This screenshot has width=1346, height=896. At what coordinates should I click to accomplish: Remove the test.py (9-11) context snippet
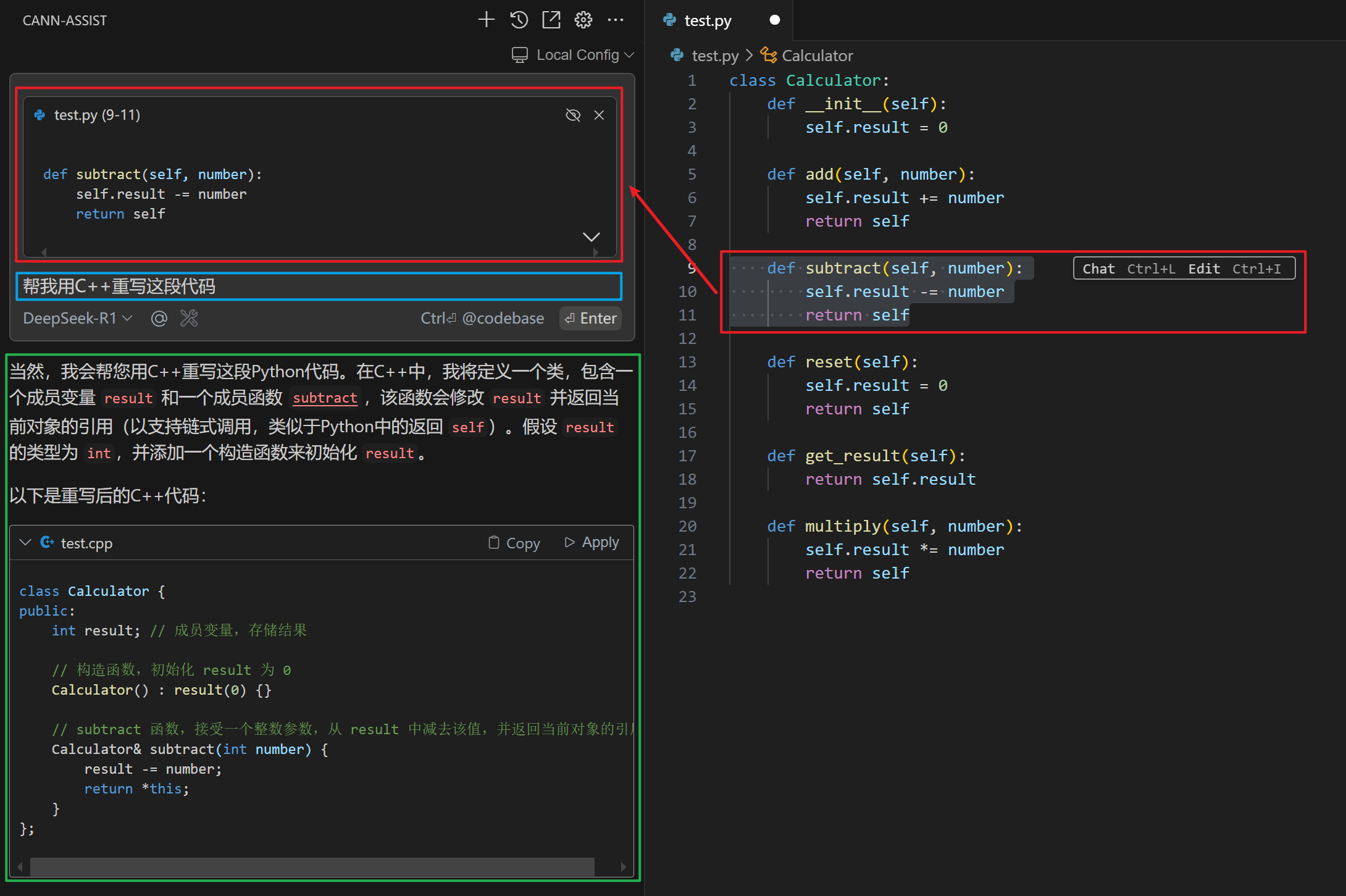point(599,115)
